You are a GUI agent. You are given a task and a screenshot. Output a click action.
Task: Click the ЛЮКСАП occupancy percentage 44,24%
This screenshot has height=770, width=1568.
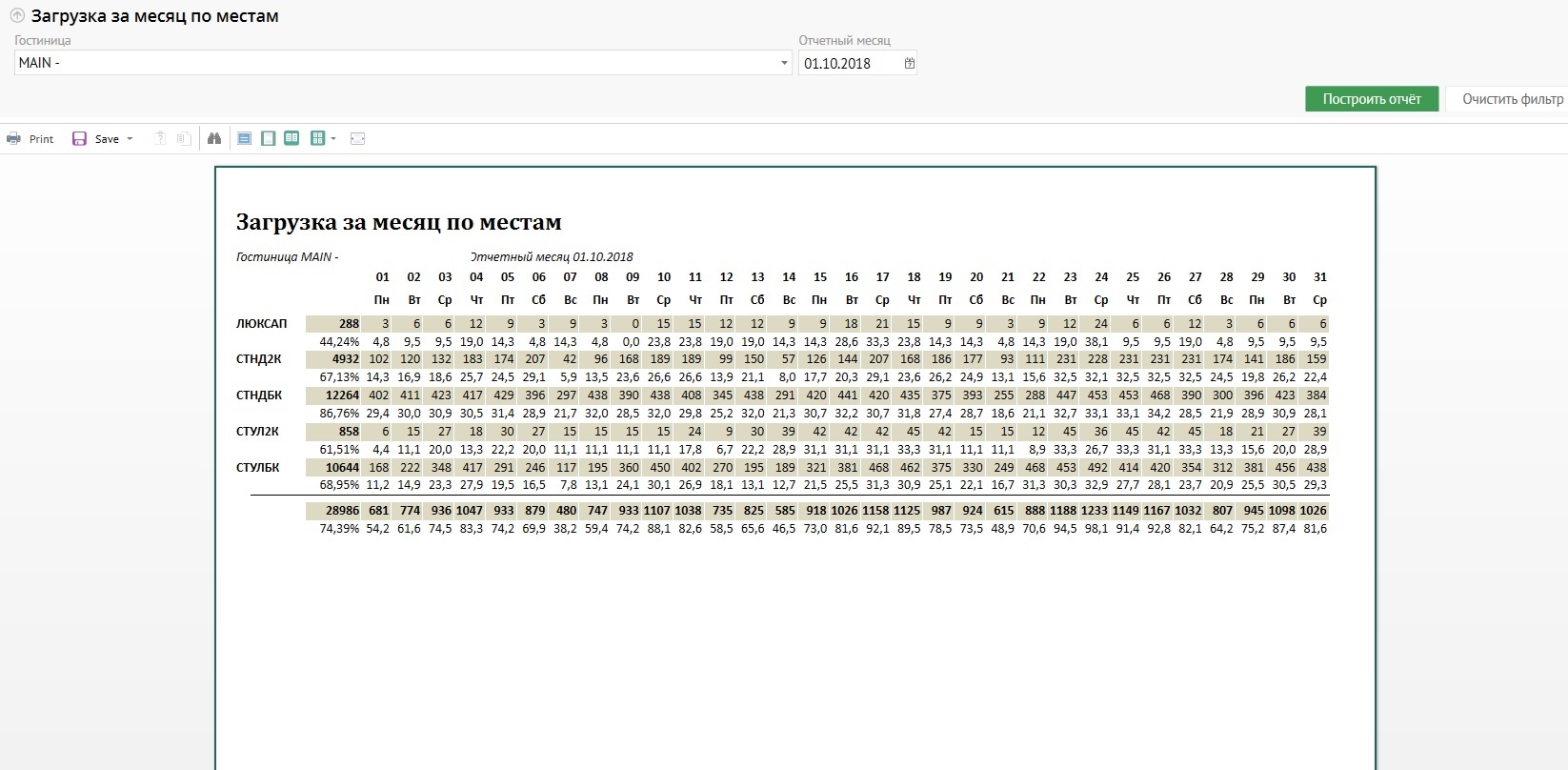click(339, 342)
